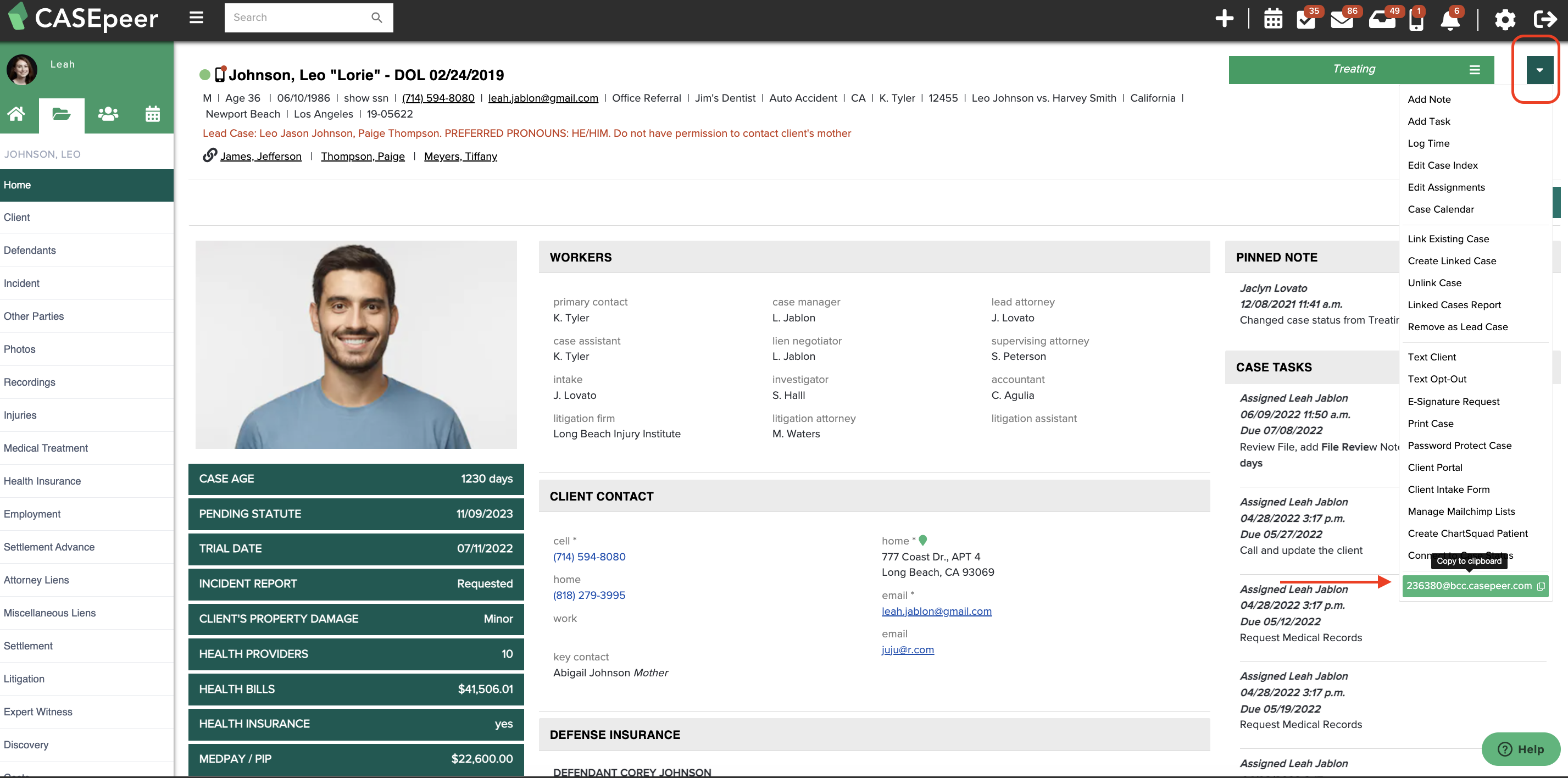The width and height of the screenshot is (1568, 778).
Task: Toggle the green status dot beside home address
Action: (923, 540)
